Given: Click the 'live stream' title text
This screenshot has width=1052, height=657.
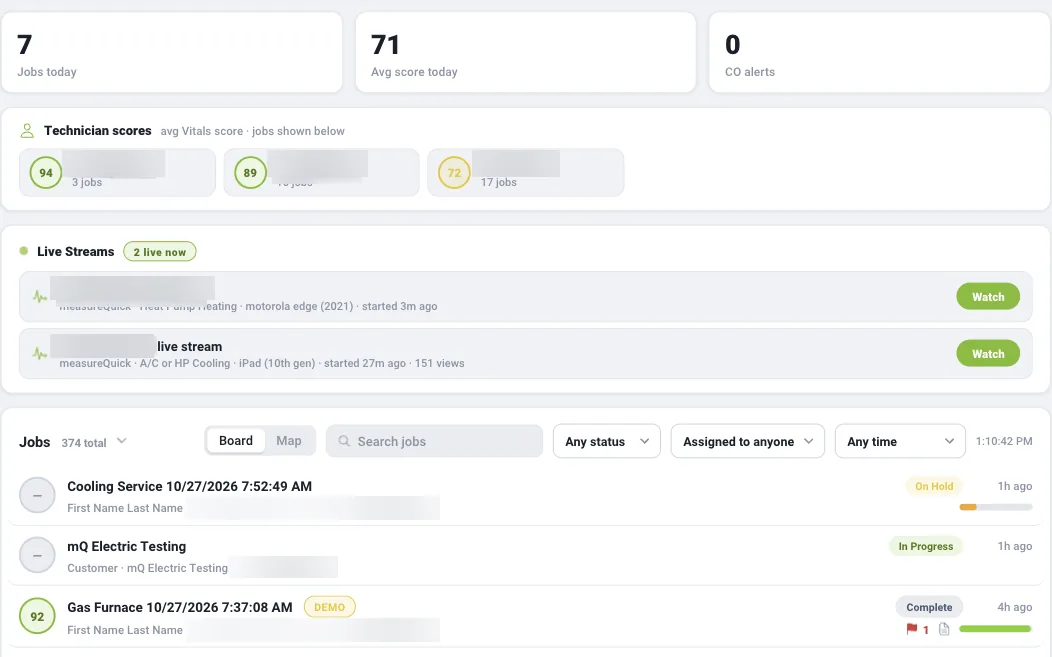Looking at the screenshot, I should [189, 346].
